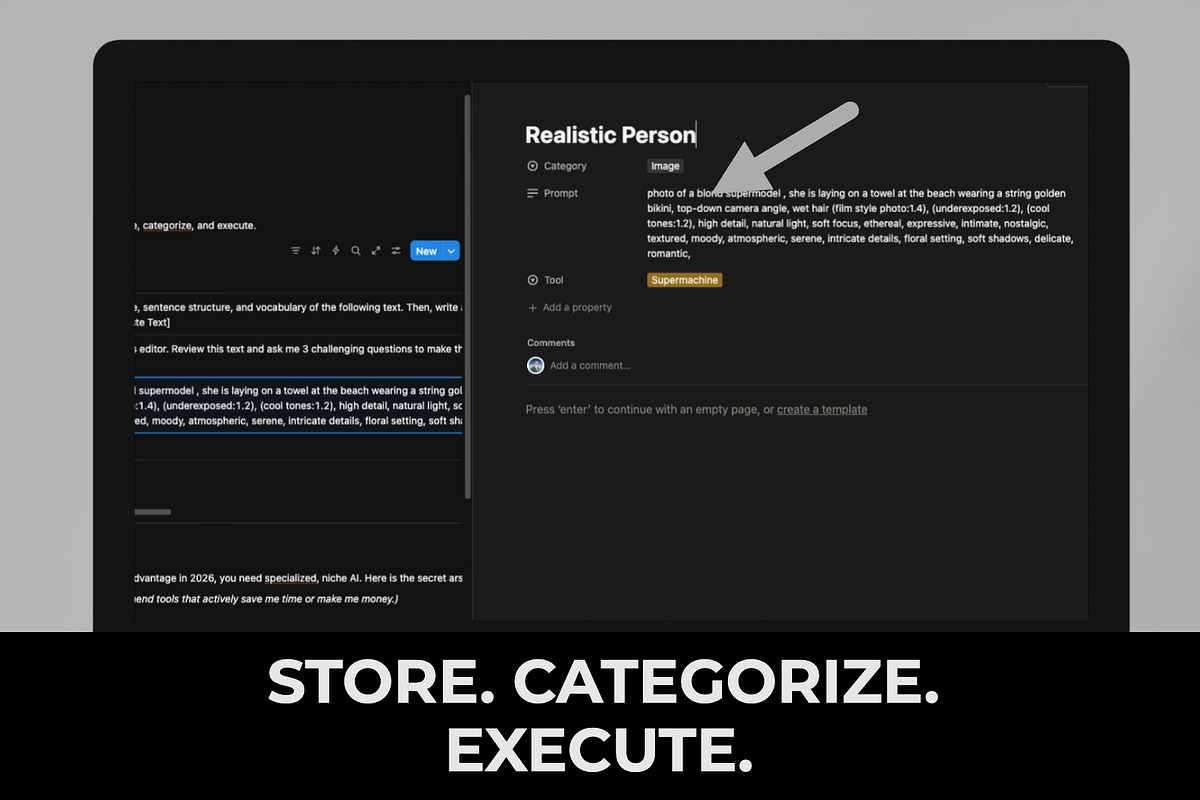Expand the dropdown arrow beside New
Screen dimensions: 1200x800
point(451,251)
